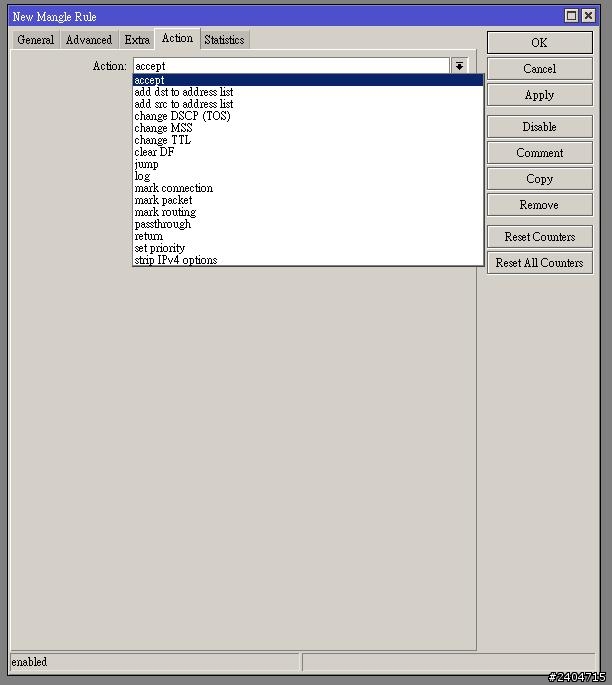Select 'change TTL' action
This screenshot has height=685, width=612.
pyautogui.click(x=308, y=140)
